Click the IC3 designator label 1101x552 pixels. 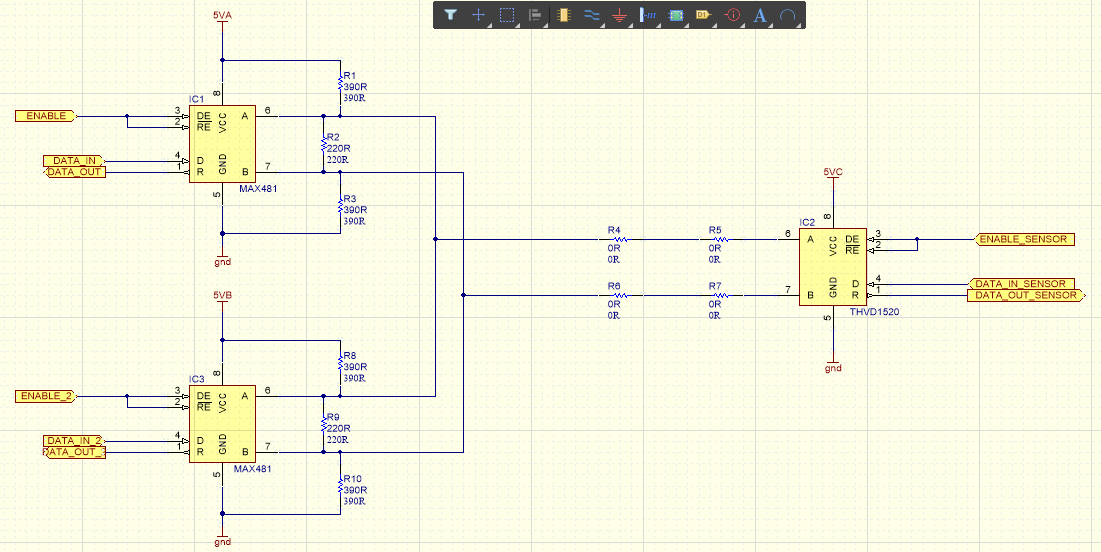click(x=196, y=379)
